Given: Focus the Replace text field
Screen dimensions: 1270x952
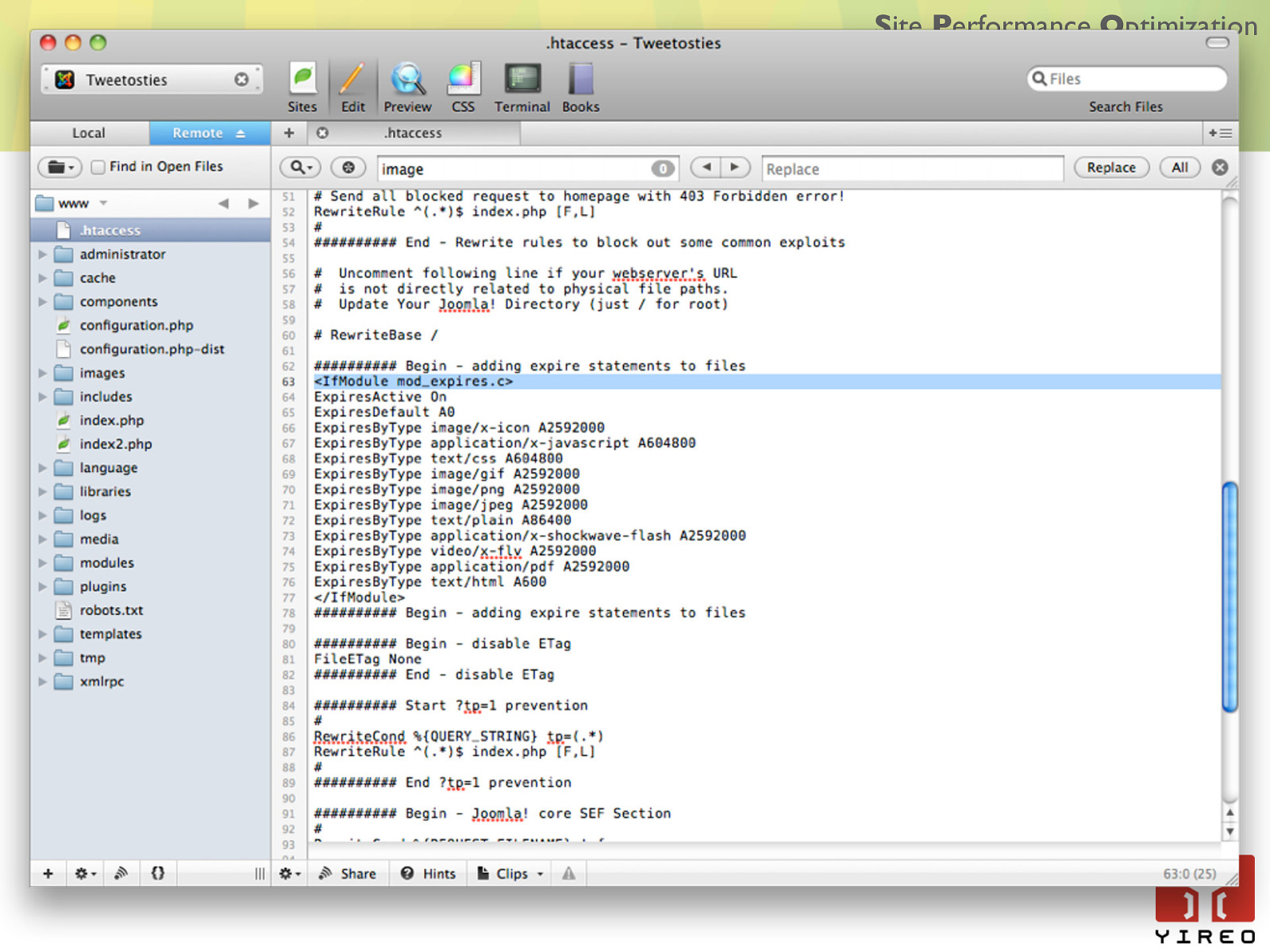Looking at the screenshot, I should (912, 168).
